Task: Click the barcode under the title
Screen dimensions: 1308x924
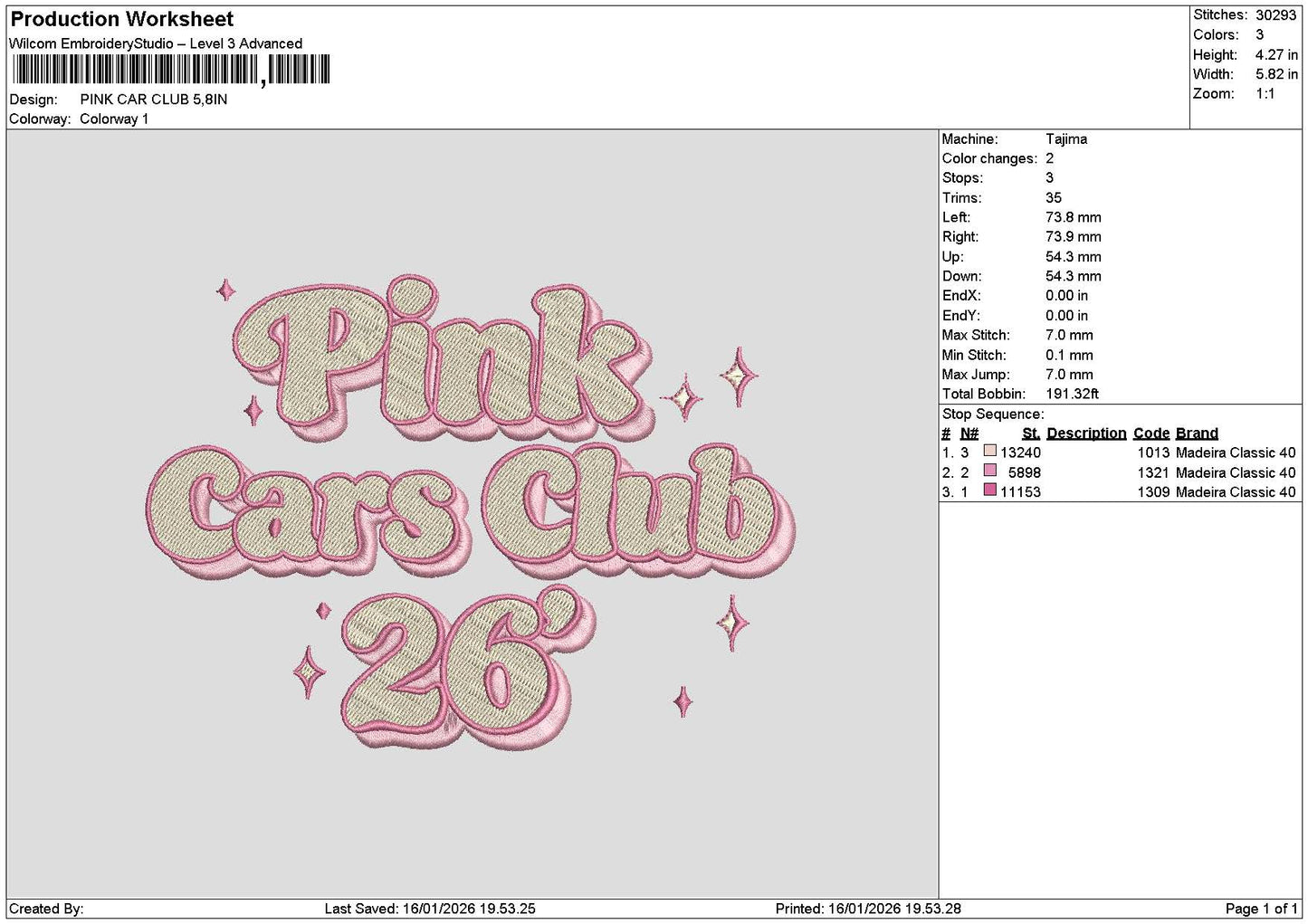Action: pyautogui.click(x=171, y=70)
